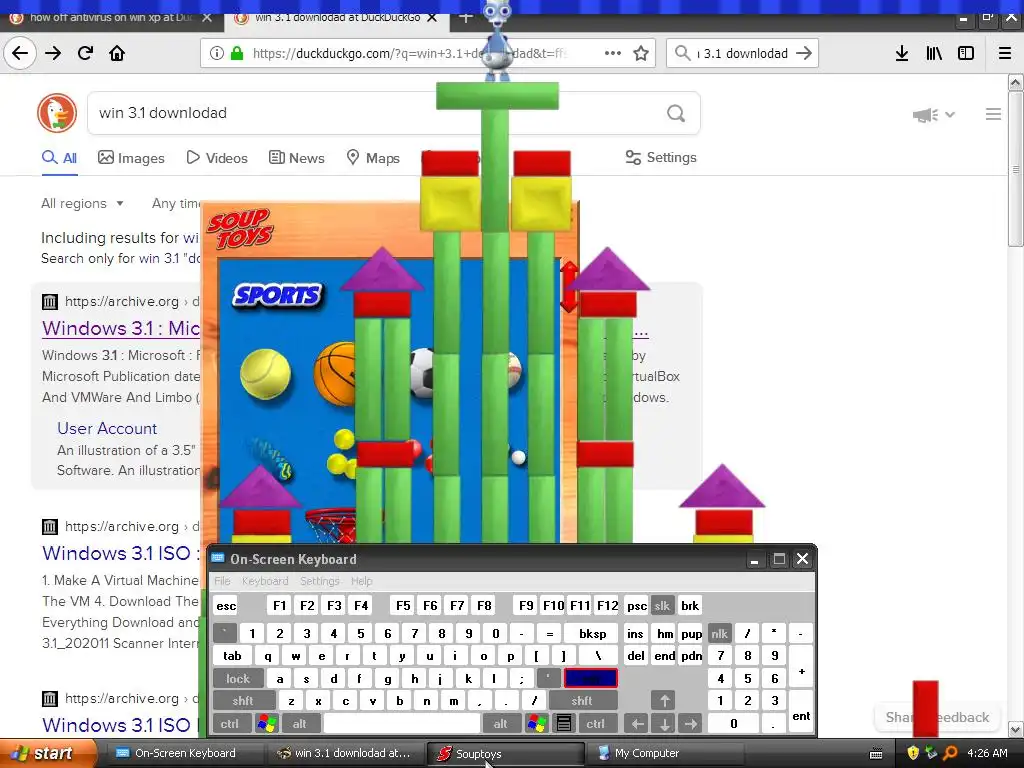Toggle the Firefox sidebar icon
Viewport: 1024px width, 768px height.
[966, 53]
